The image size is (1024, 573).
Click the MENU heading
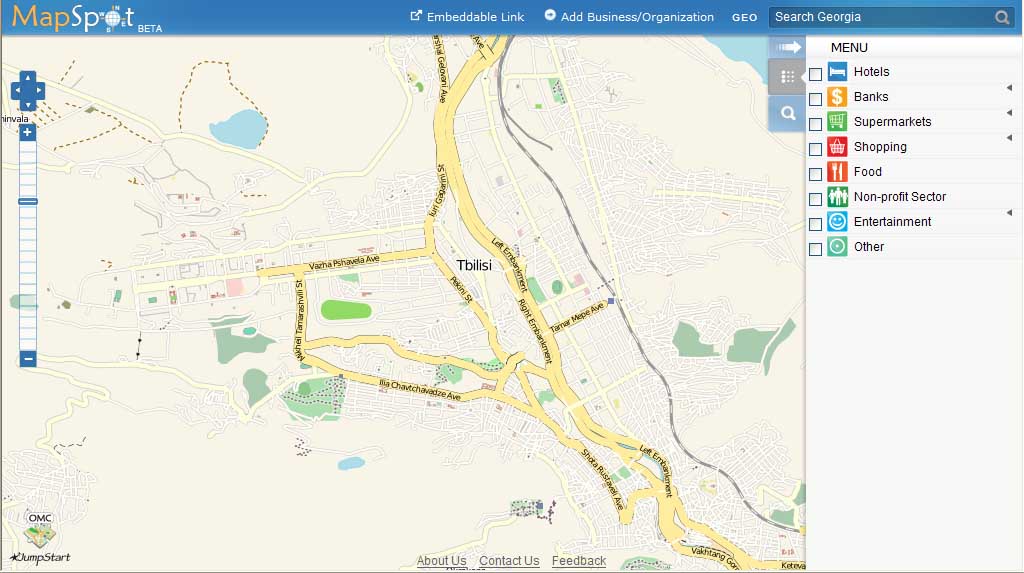pyautogui.click(x=849, y=48)
